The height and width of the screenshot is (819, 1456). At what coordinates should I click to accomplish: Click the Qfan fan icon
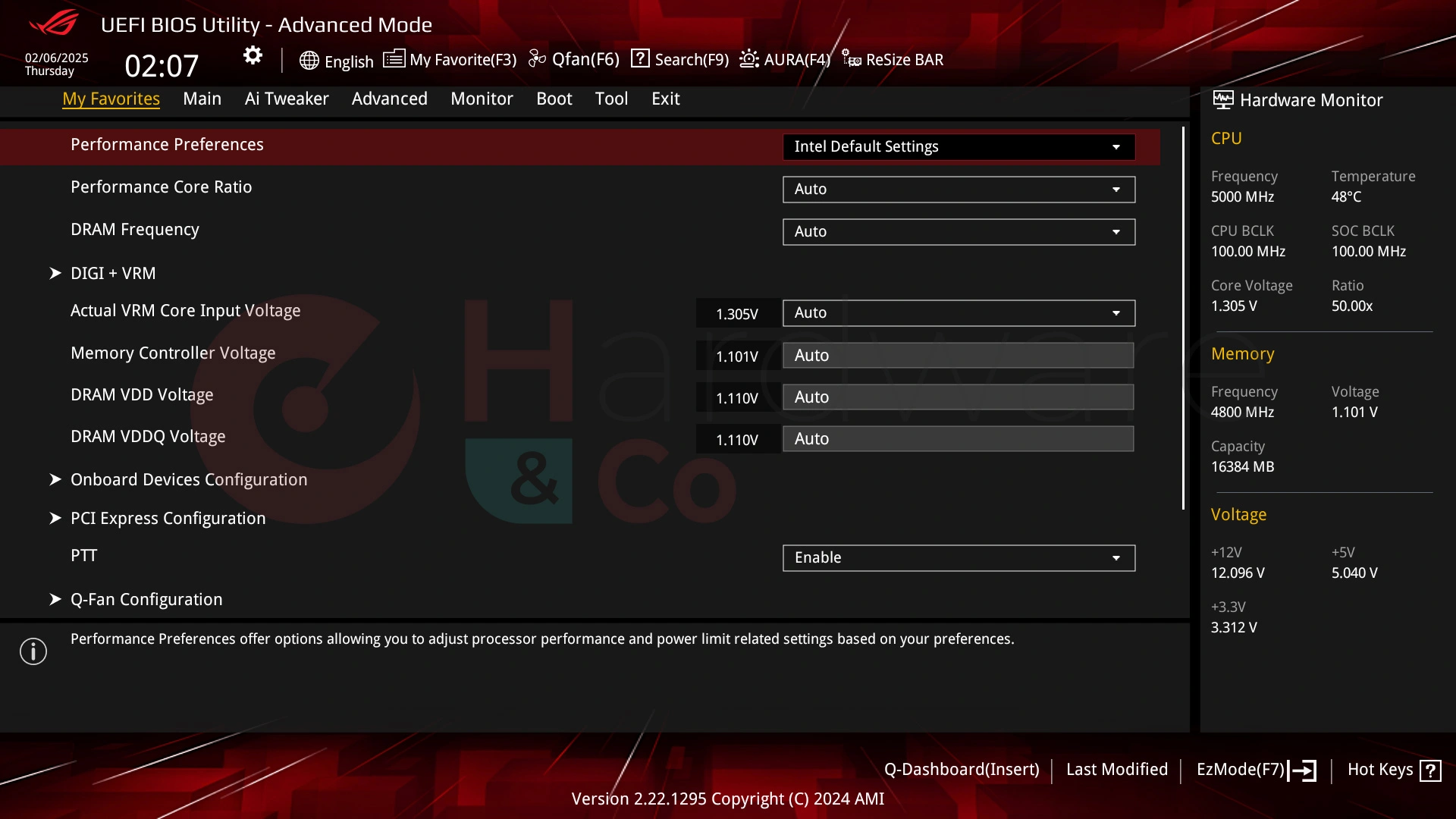(x=537, y=58)
